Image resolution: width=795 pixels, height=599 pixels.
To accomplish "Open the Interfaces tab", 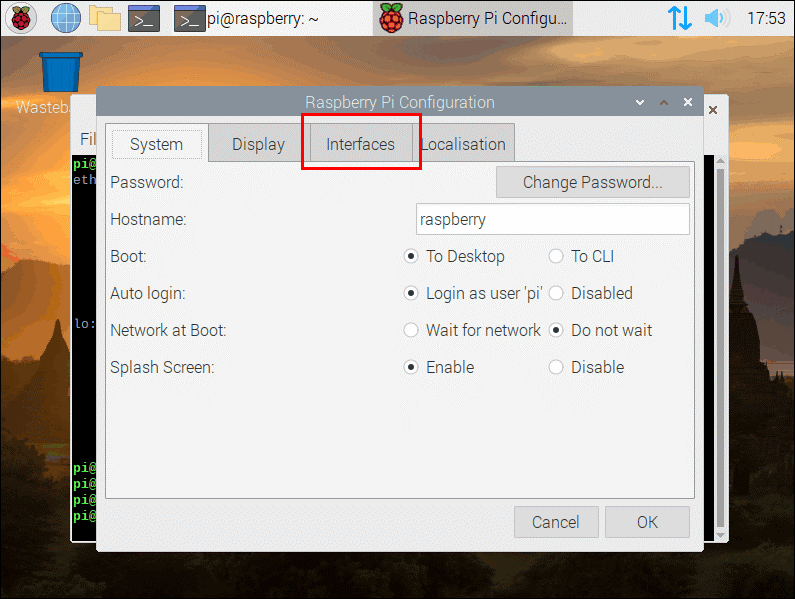I will pos(360,144).
